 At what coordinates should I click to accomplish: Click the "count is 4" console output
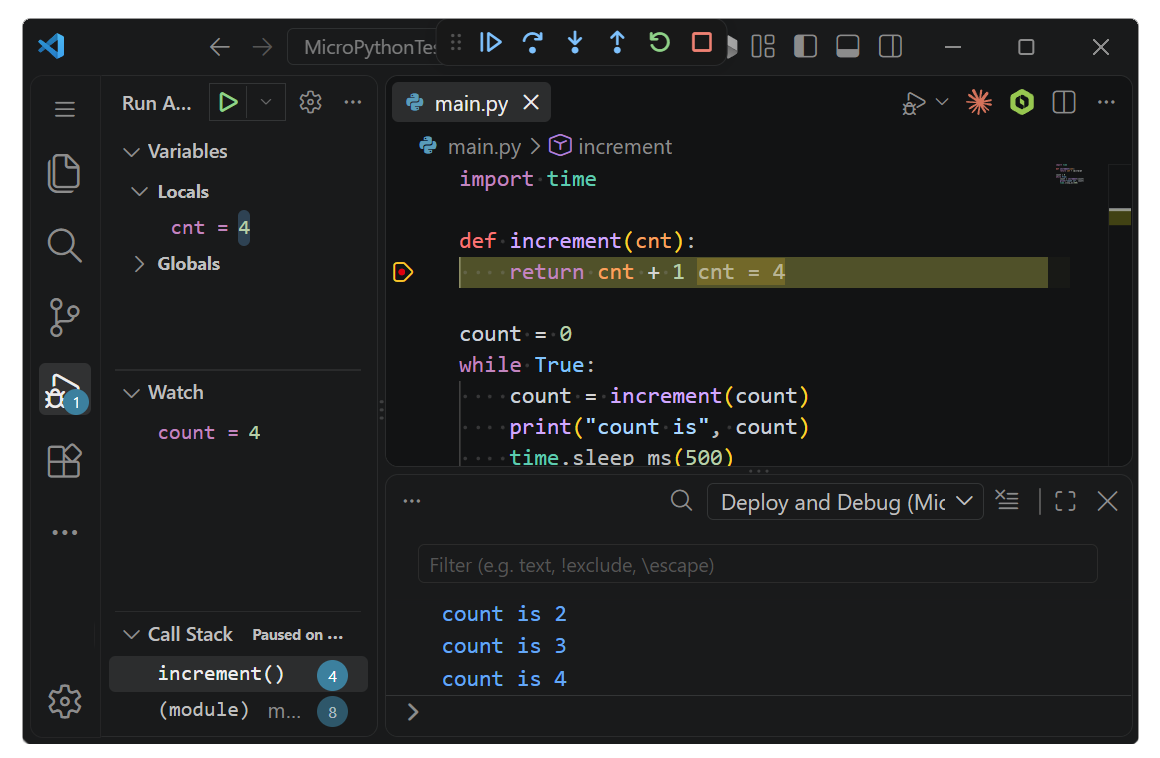(x=504, y=679)
